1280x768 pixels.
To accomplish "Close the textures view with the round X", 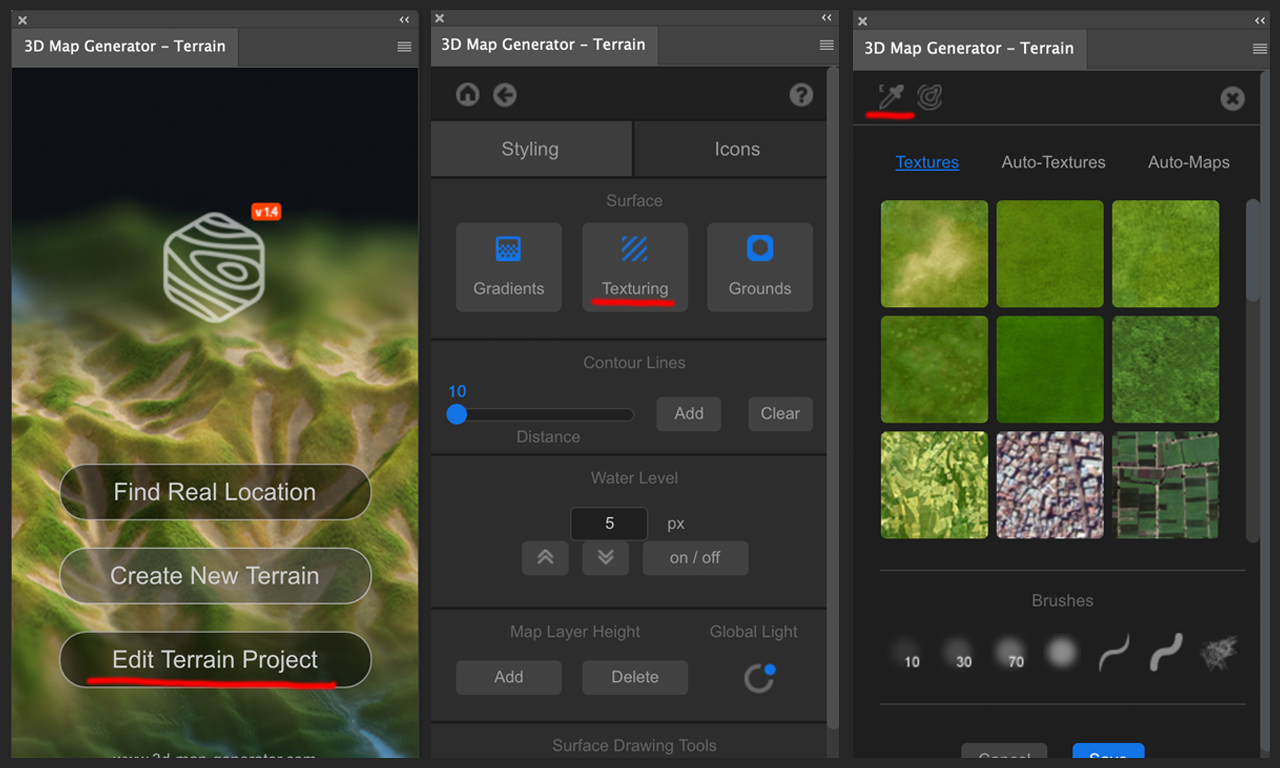I will click(x=1232, y=98).
